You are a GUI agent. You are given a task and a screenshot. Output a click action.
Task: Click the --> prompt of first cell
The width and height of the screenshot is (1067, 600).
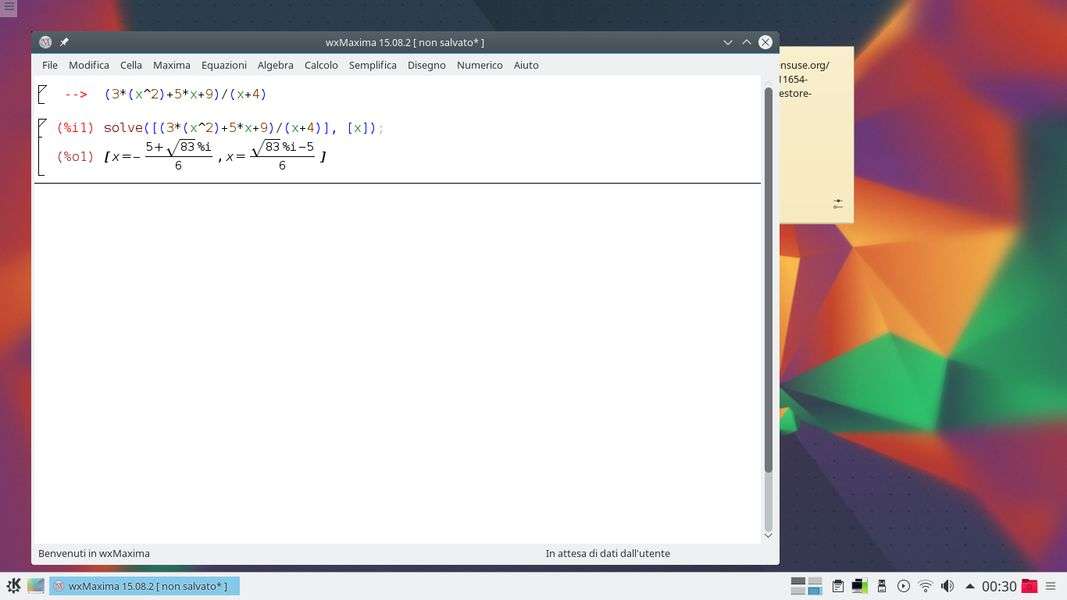tap(76, 95)
